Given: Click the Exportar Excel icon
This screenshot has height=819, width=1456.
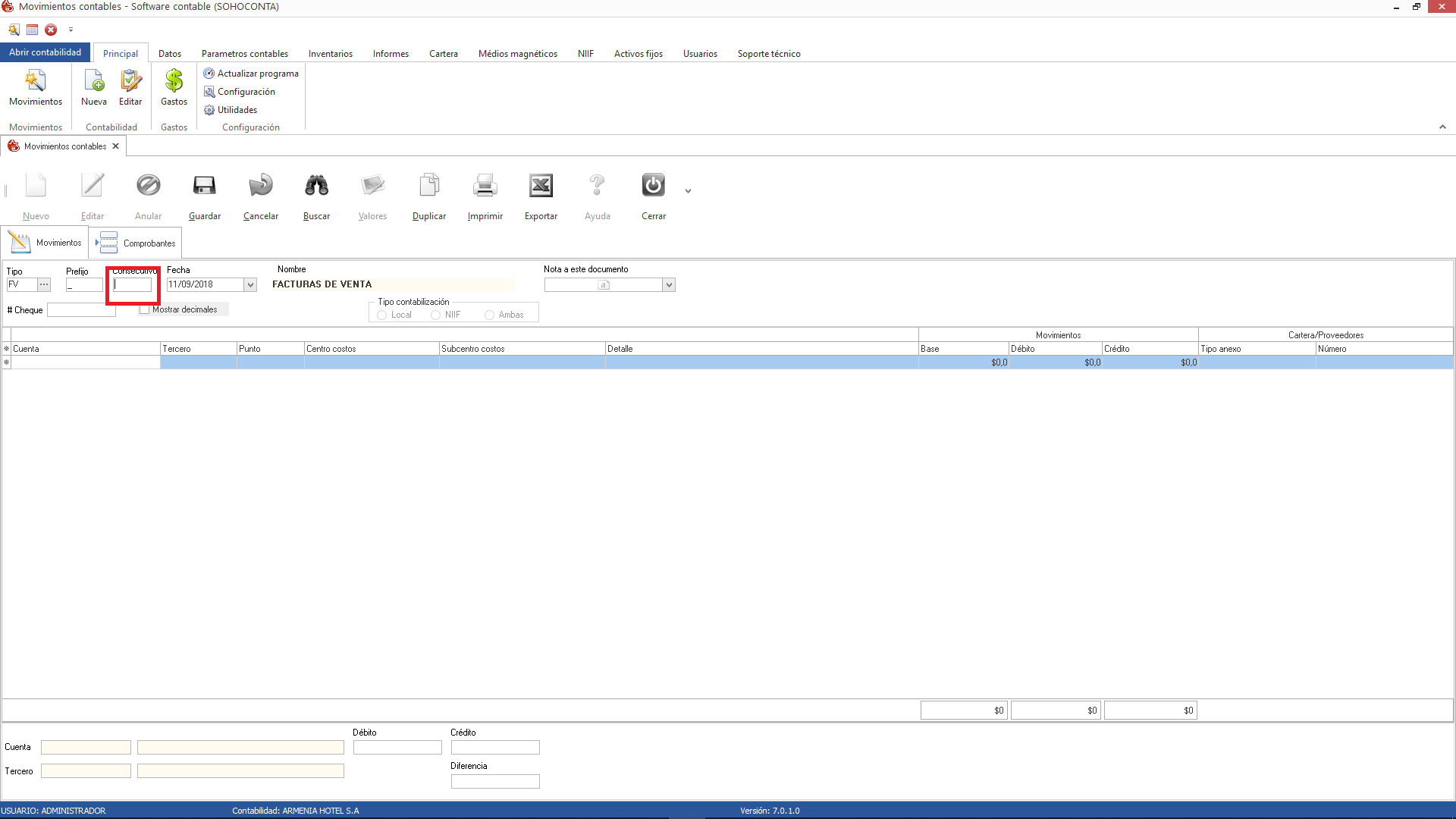Looking at the screenshot, I should (x=541, y=186).
